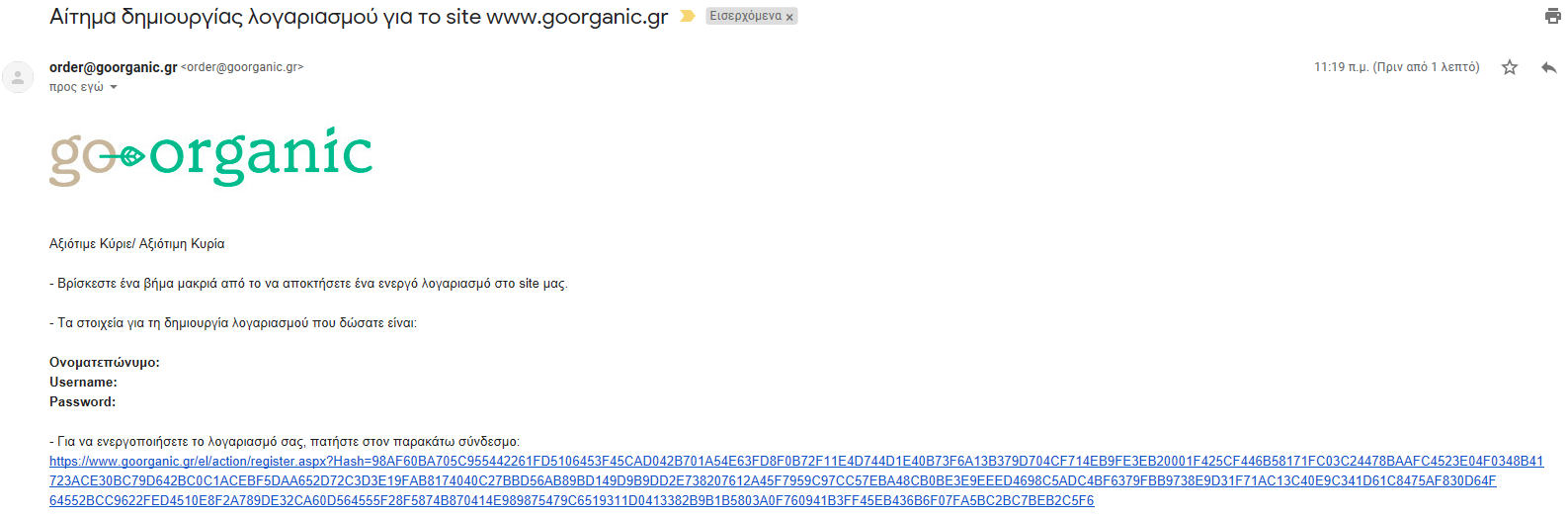Follow the account activation register.aspx link

point(796,480)
